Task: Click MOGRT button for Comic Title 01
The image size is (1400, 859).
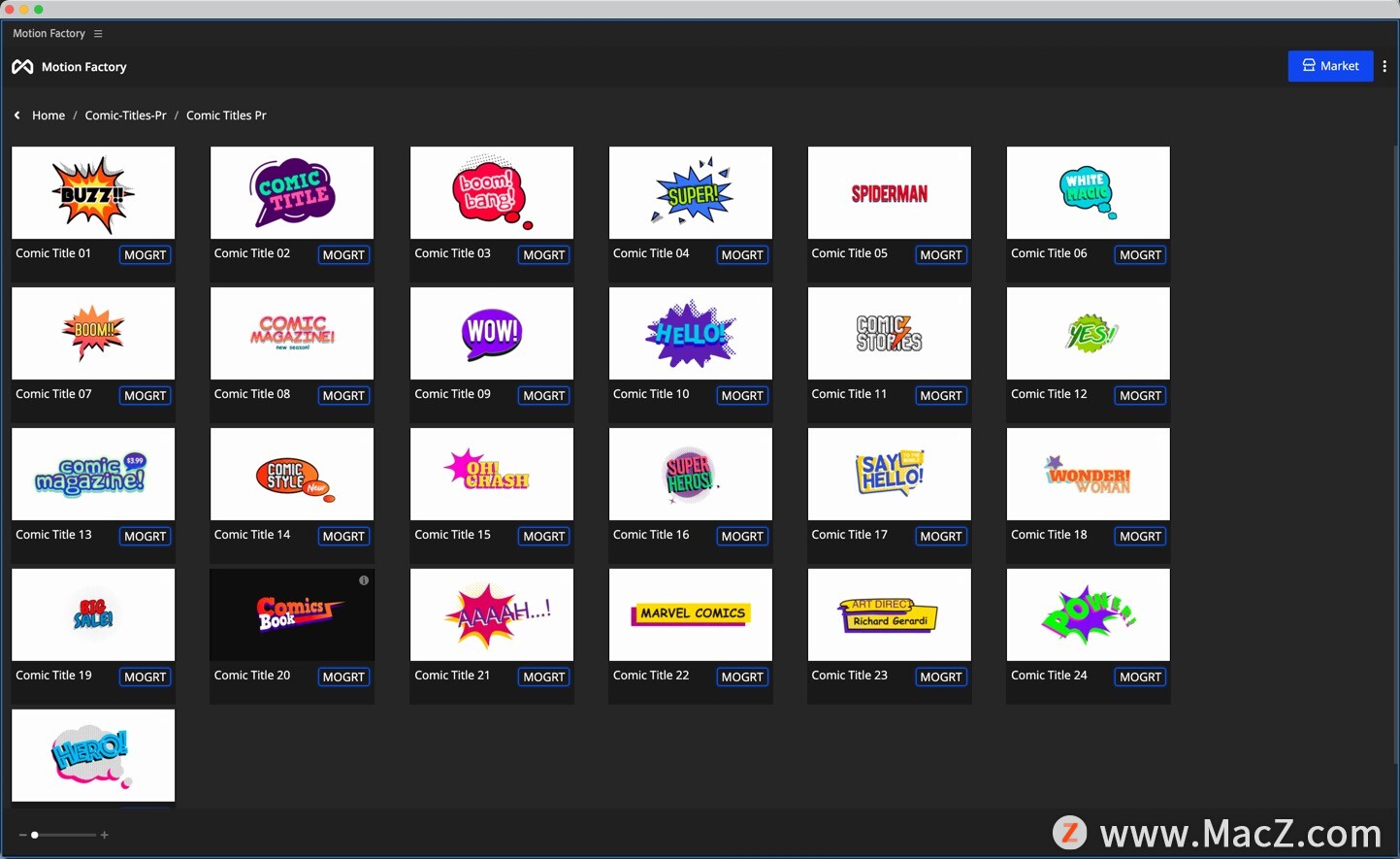Action: 146,255
